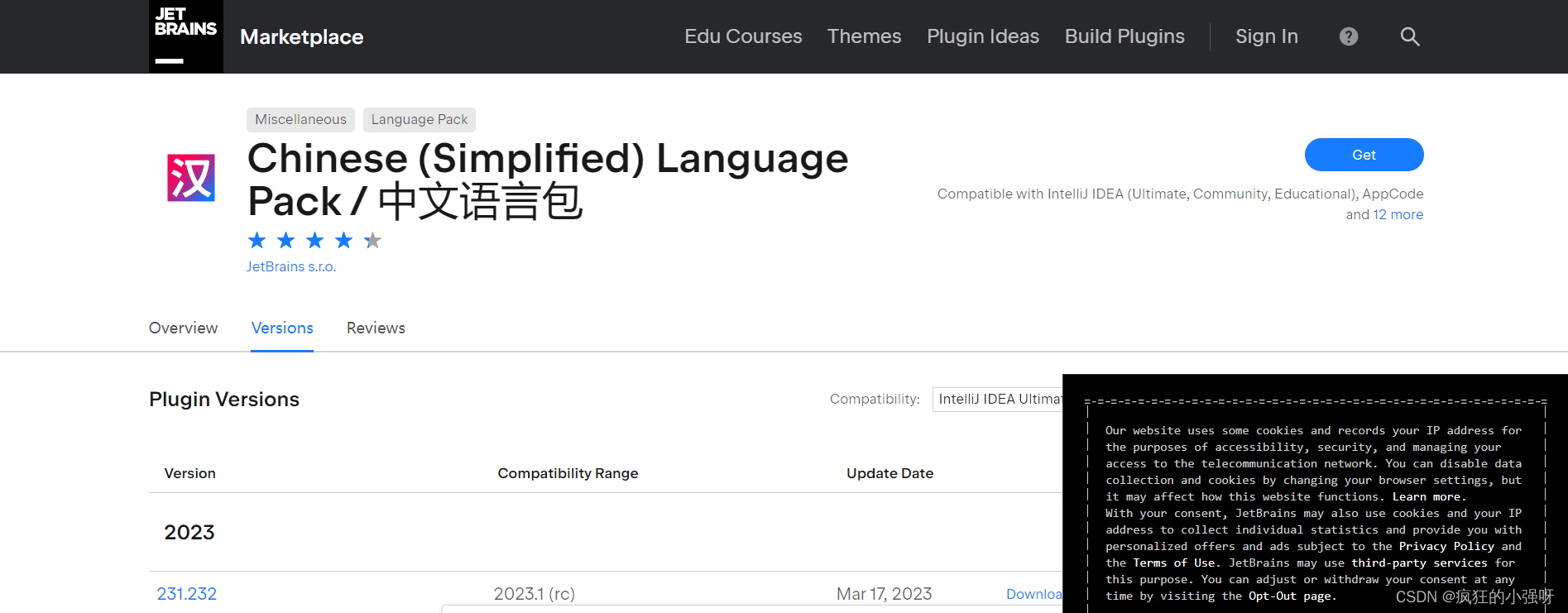Viewport: 1568px width, 613px height.
Task: Click the search magnifier icon
Action: 1410,36
